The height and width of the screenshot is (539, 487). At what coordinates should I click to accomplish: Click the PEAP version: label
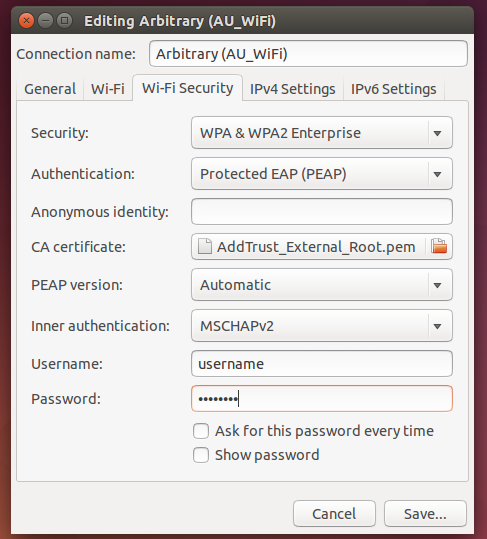coord(77,285)
